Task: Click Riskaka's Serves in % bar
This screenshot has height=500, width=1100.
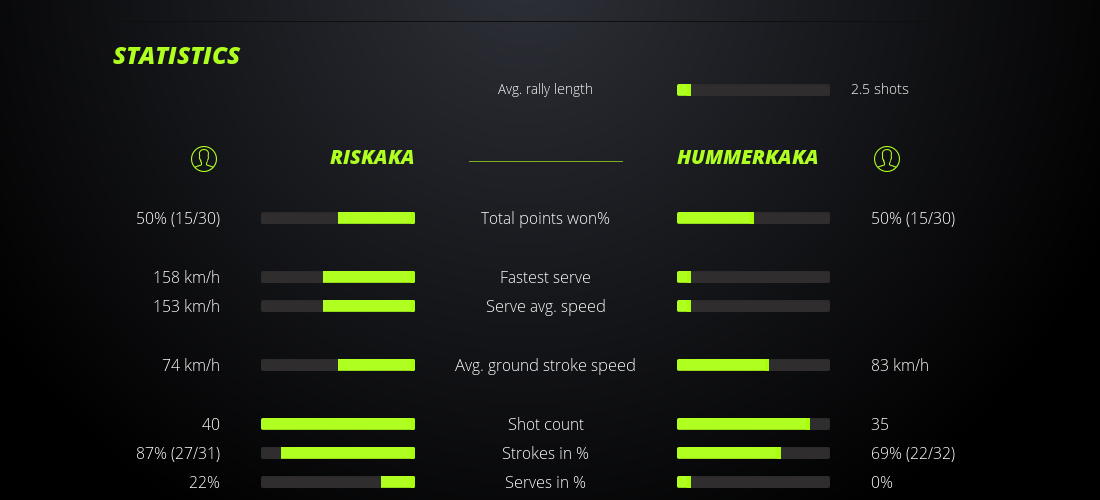Action: [338, 482]
